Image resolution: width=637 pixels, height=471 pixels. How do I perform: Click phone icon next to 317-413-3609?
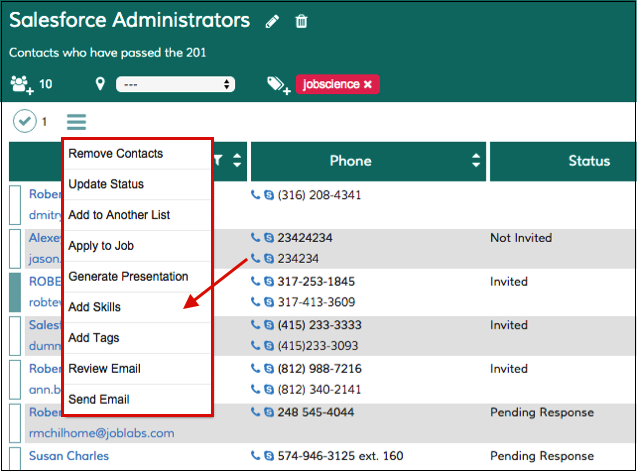point(256,302)
